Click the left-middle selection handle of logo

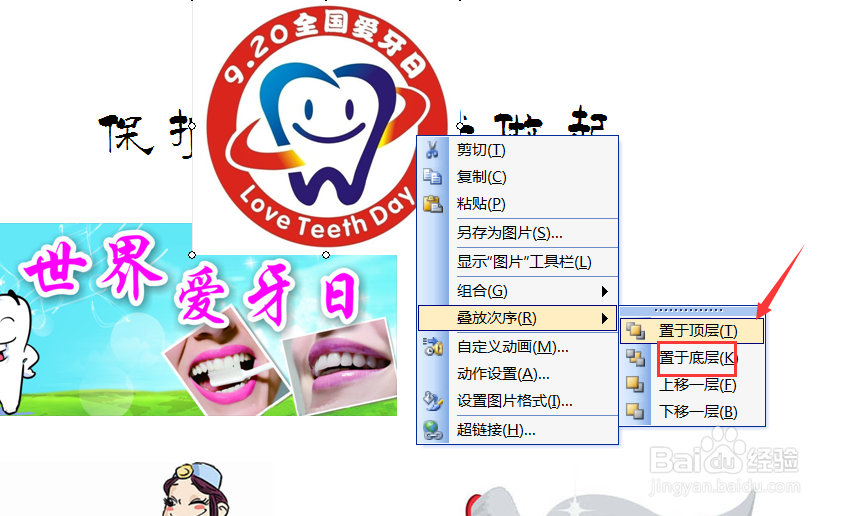point(192,126)
